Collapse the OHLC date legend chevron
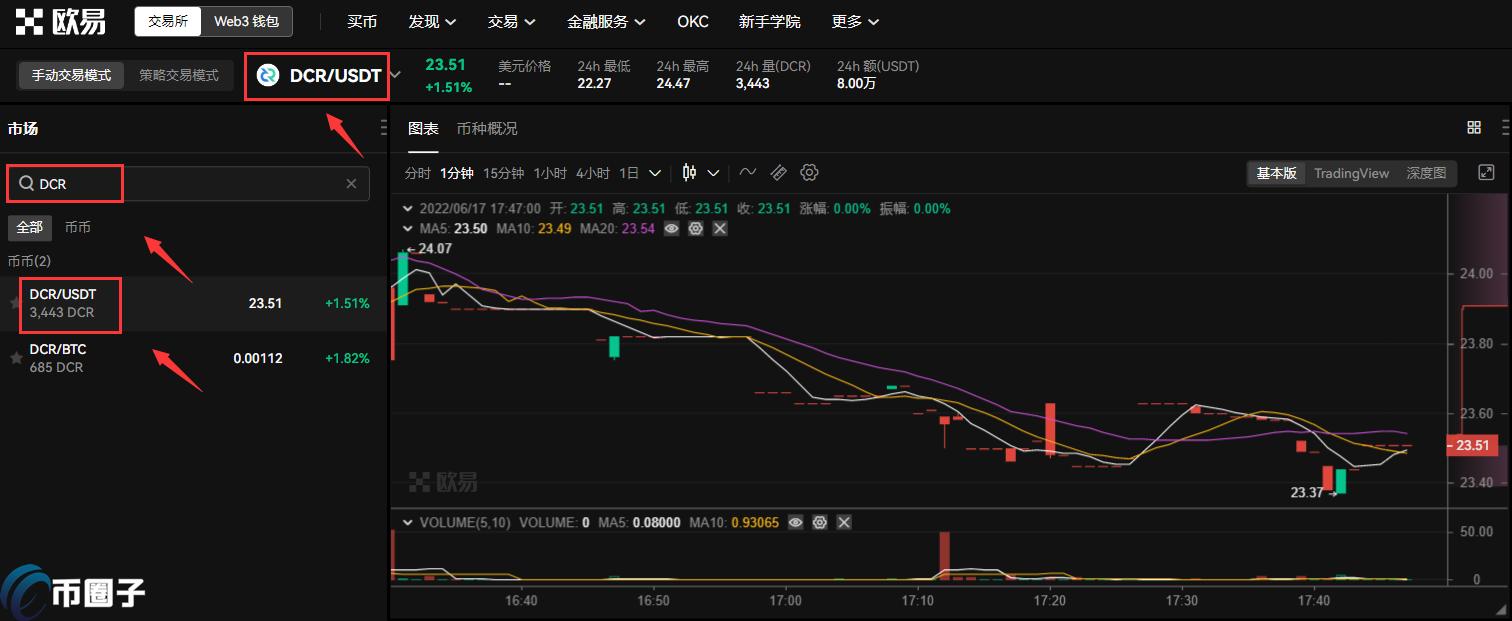Screen dimensions: 1512x621 click(x=408, y=209)
